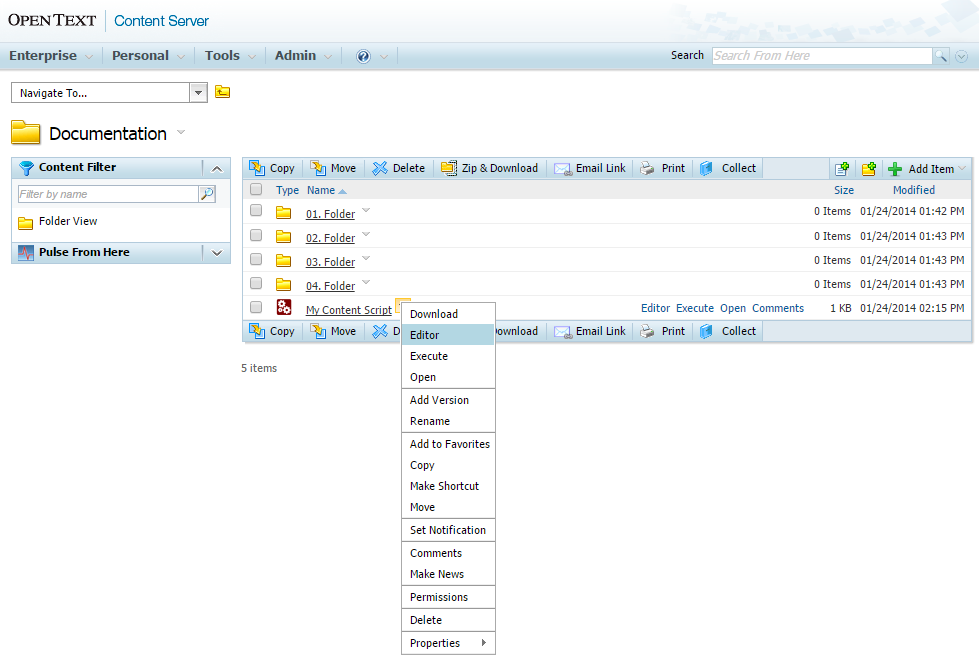Click the Zip & Download icon in top toolbar
This screenshot has width=979, height=660.
pos(449,168)
